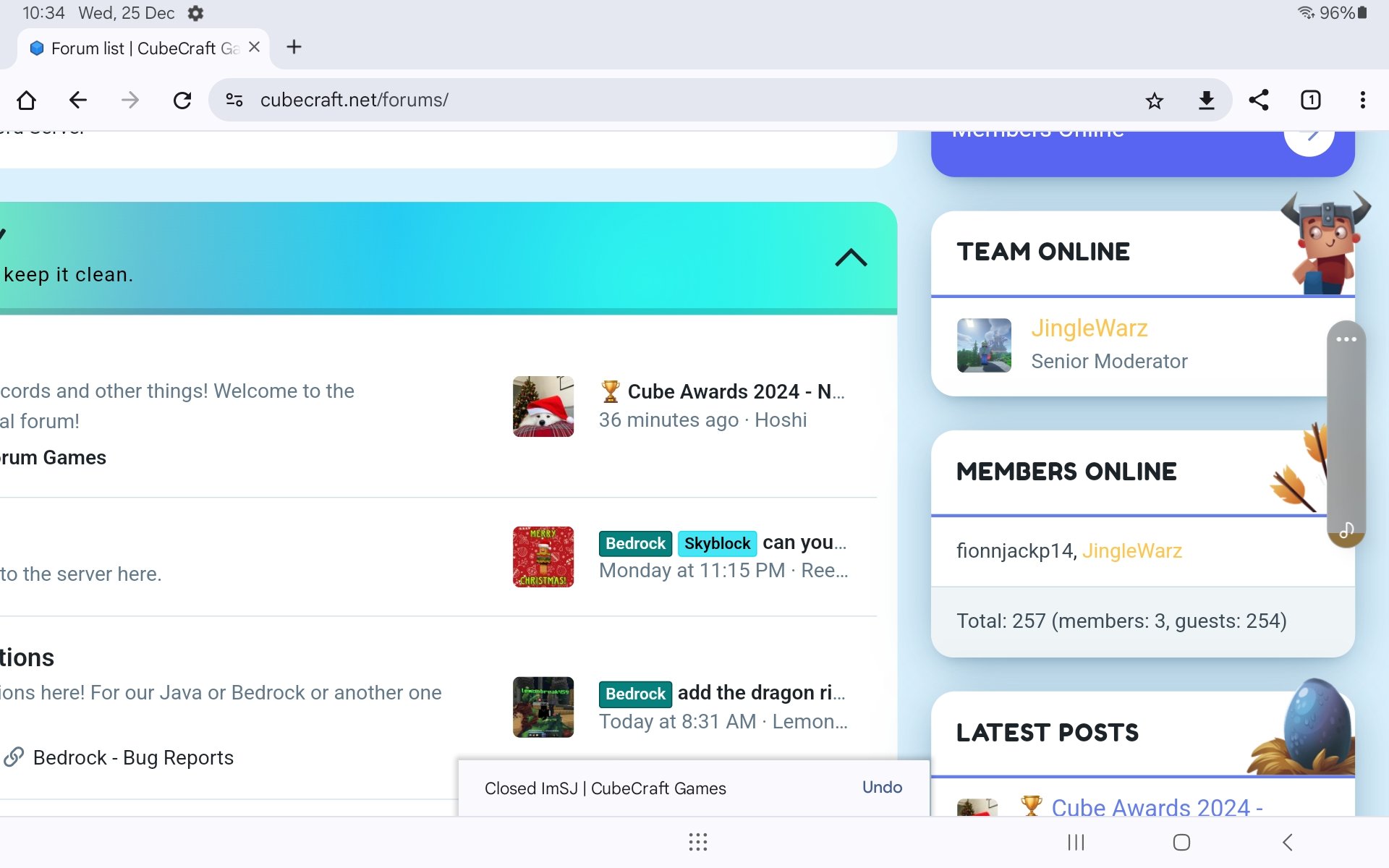Open site info icon in address bar
The width and height of the screenshot is (1389, 868).
click(234, 100)
